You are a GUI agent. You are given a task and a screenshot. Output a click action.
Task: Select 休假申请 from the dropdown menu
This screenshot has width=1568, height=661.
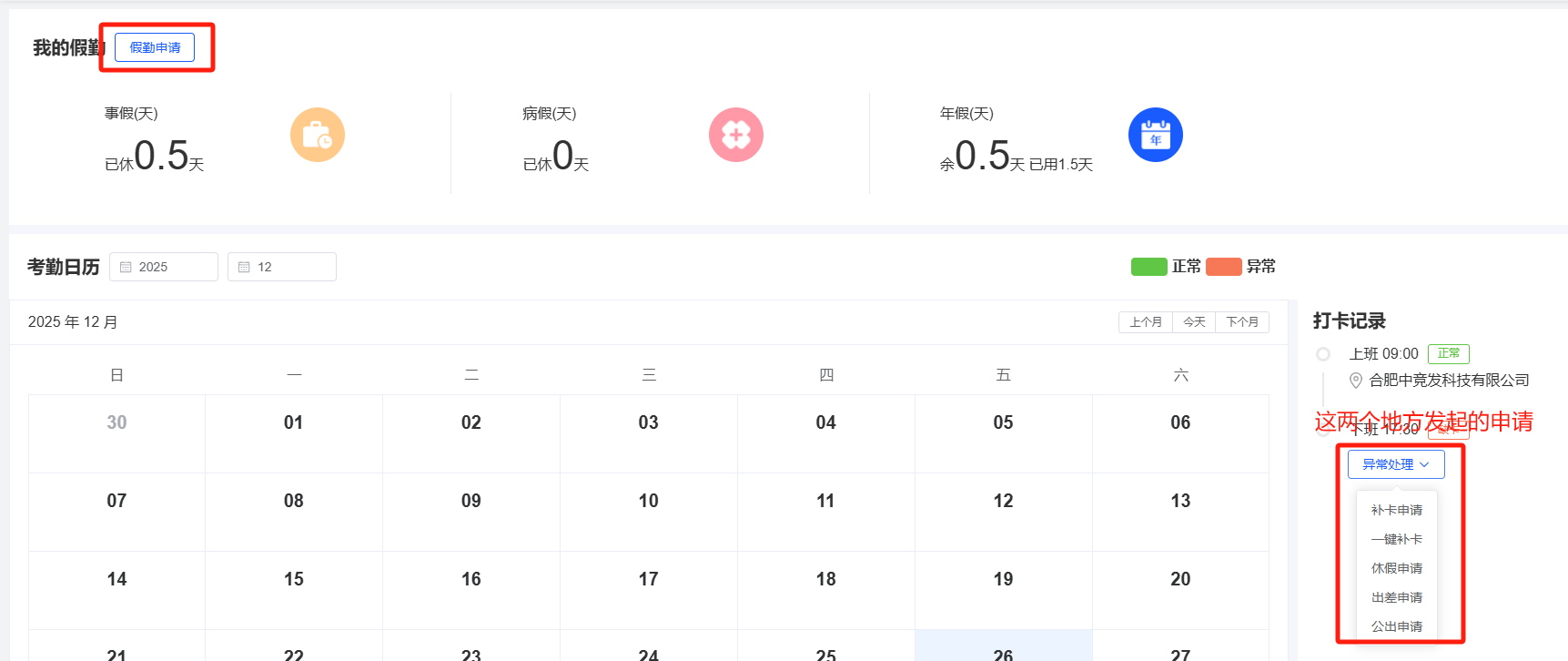click(x=1397, y=568)
